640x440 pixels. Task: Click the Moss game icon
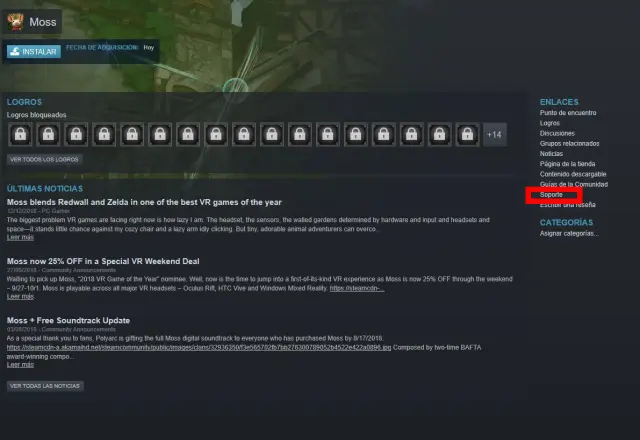pos(15,22)
